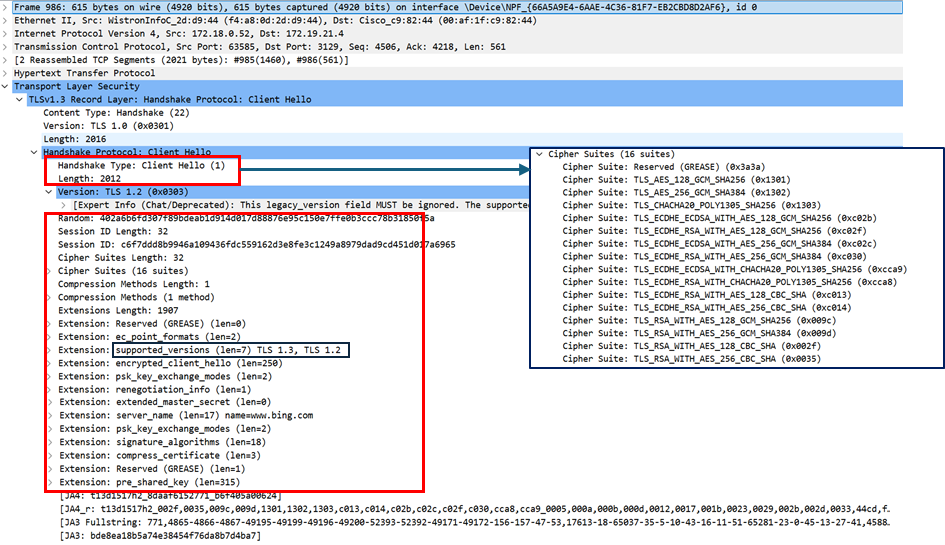Select the compress_certificate extension row

coord(160,456)
